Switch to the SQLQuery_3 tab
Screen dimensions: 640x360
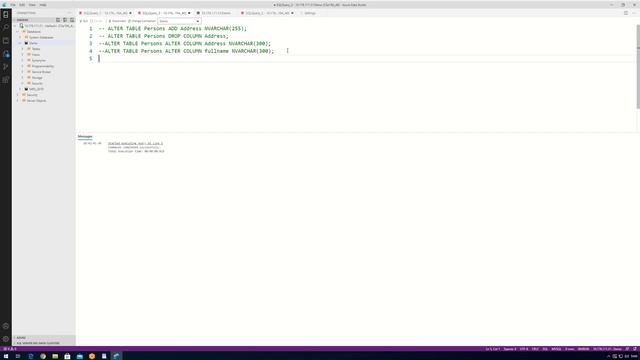164,13
